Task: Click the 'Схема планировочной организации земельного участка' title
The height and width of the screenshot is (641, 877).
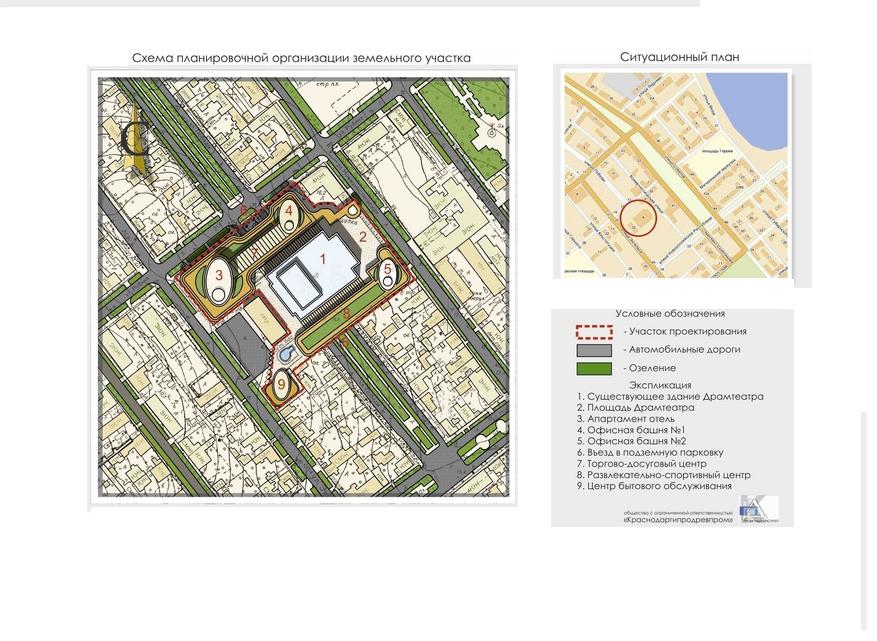Action: click(x=301, y=58)
